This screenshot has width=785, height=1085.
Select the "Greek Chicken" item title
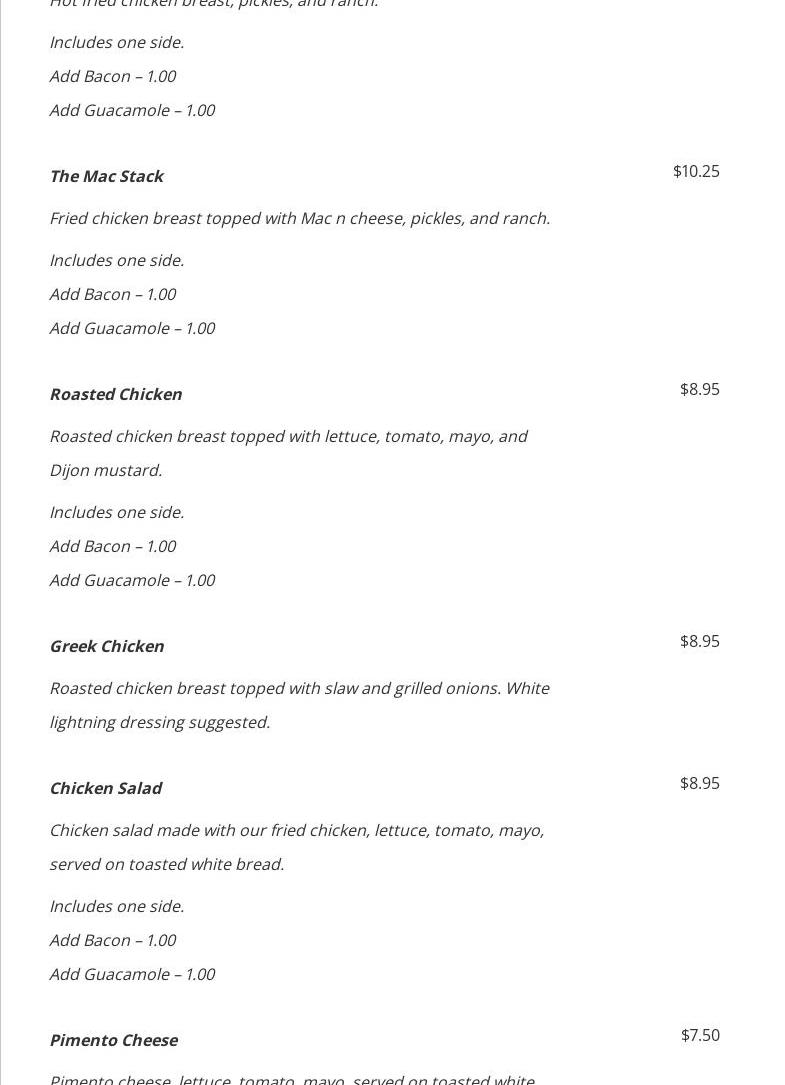(x=106, y=646)
